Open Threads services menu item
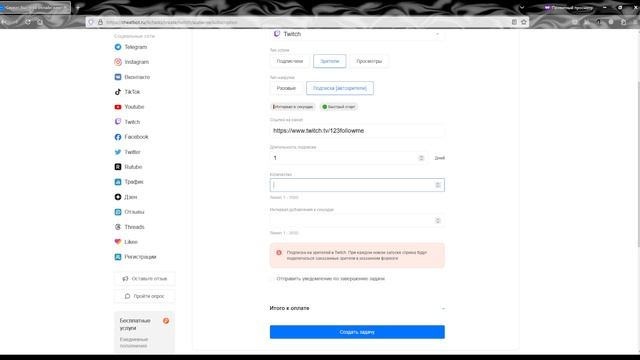The height and width of the screenshot is (360, 640). [x=134, y=227]
